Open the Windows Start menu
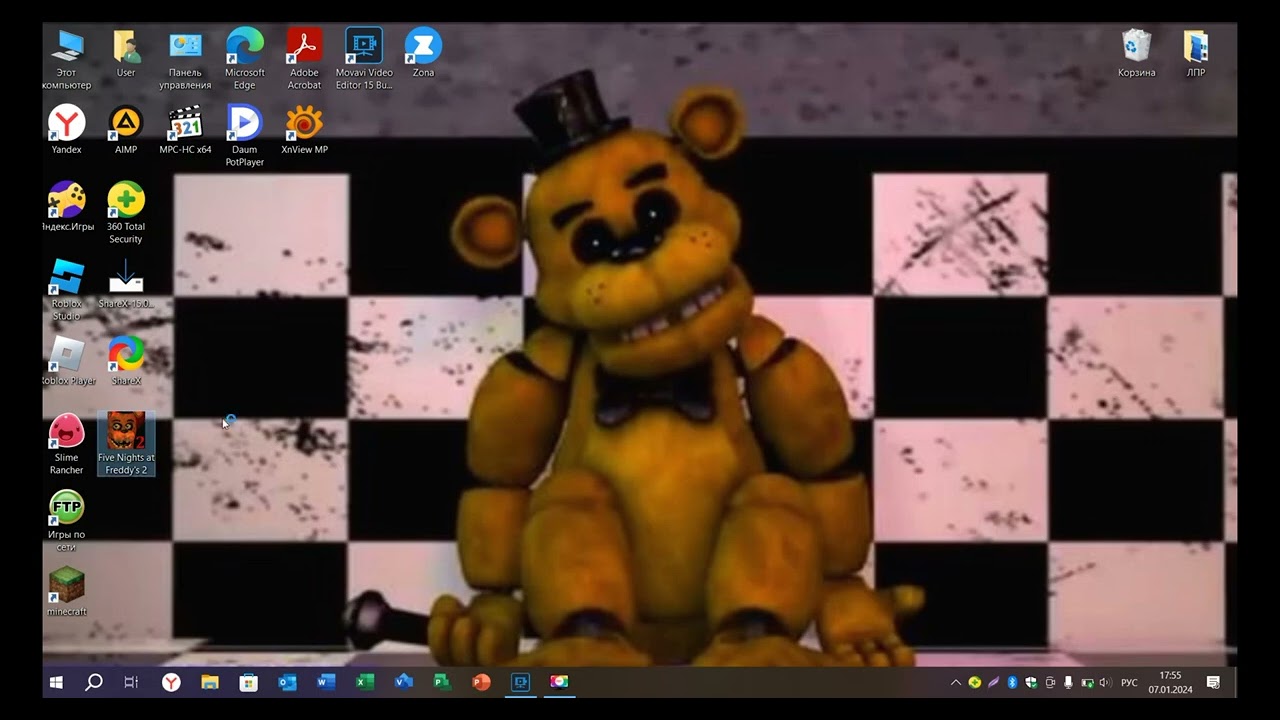Image resolution: width=1280 pixels, height=720 pixels. point(56,682)
